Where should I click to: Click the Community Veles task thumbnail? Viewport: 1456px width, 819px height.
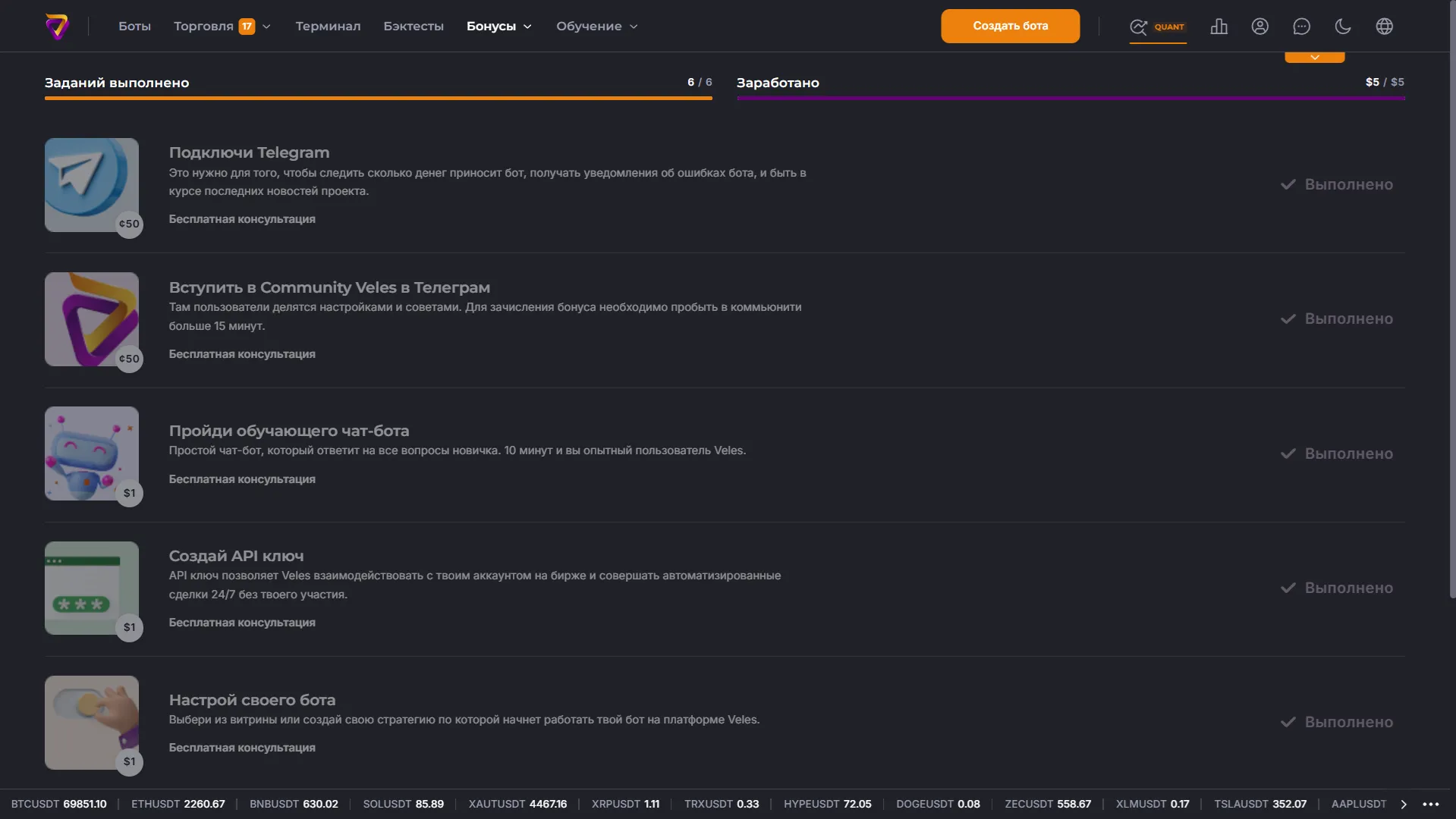(x=92, y=319)
